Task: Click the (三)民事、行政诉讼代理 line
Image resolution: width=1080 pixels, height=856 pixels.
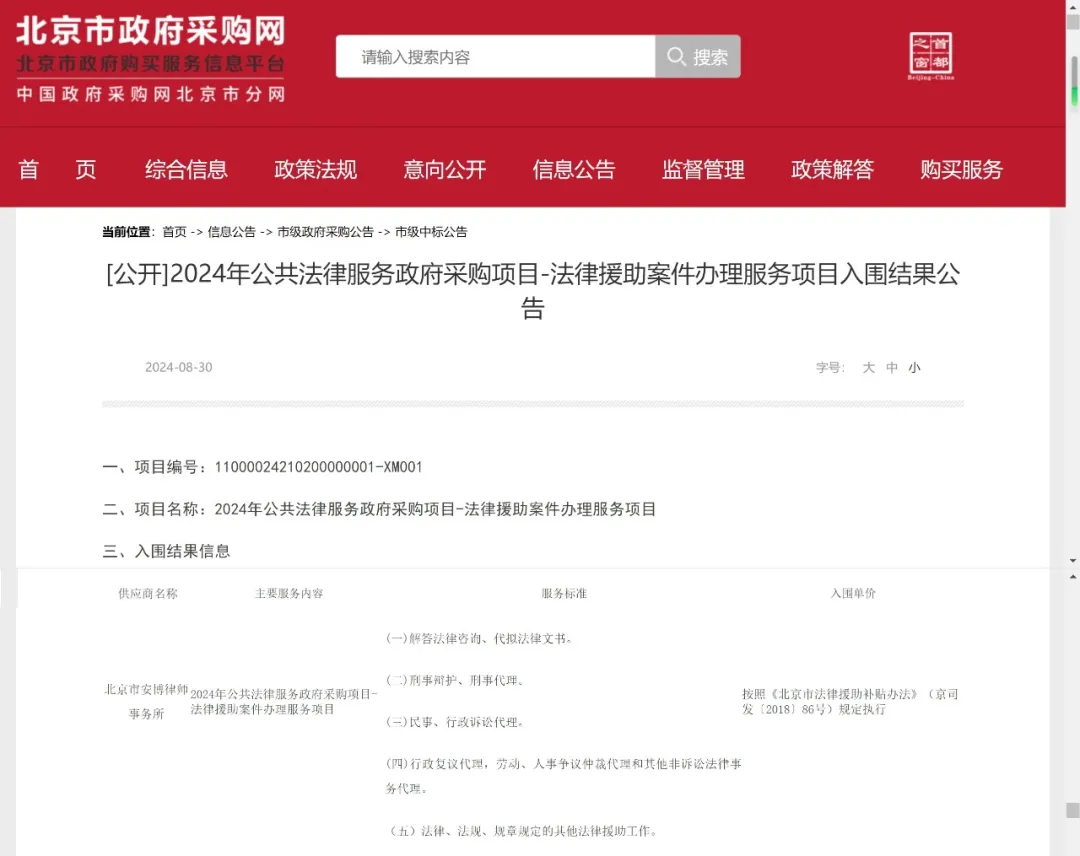Action: 455,722
